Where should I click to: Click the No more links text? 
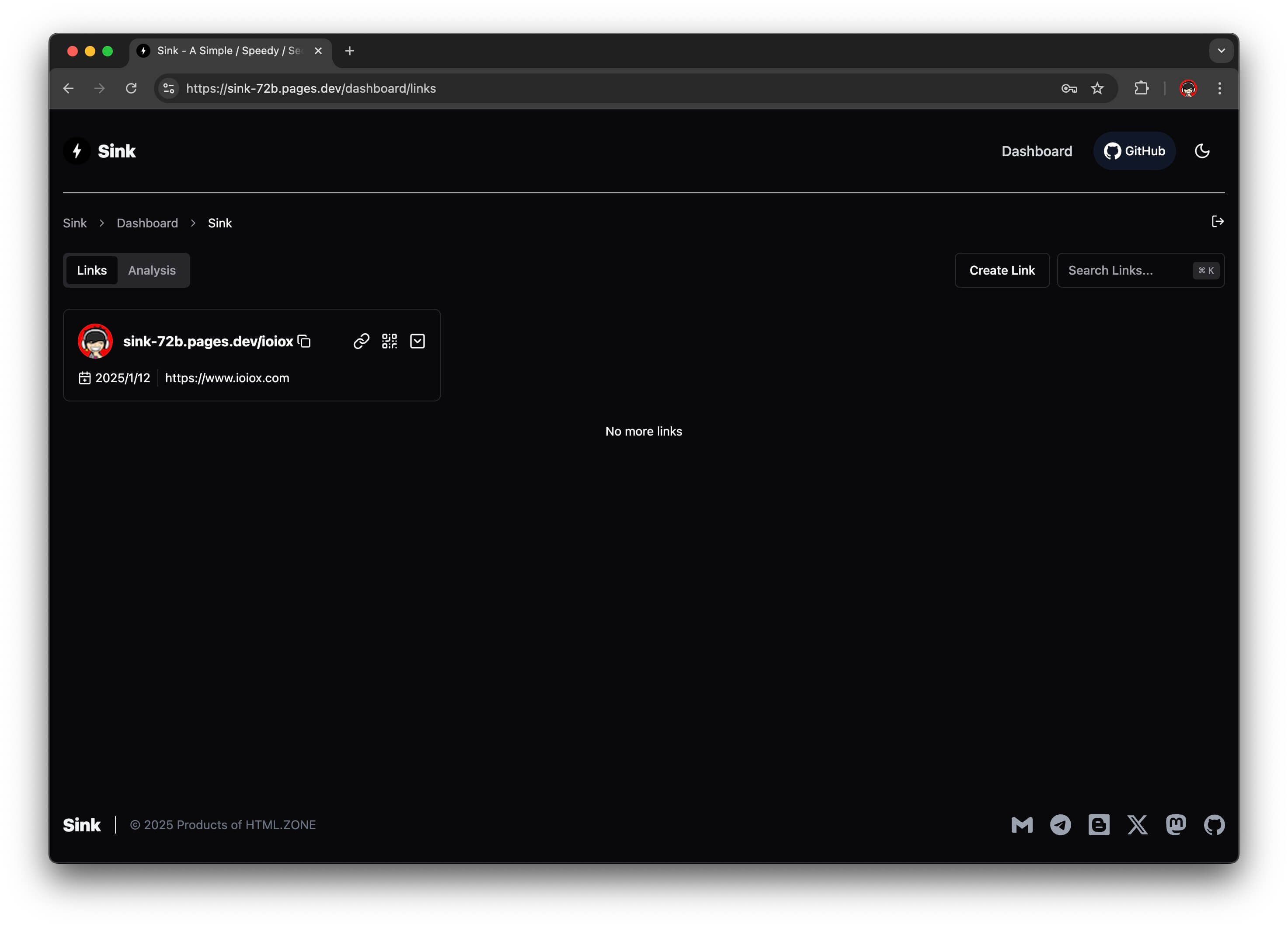tap(644, 431)
